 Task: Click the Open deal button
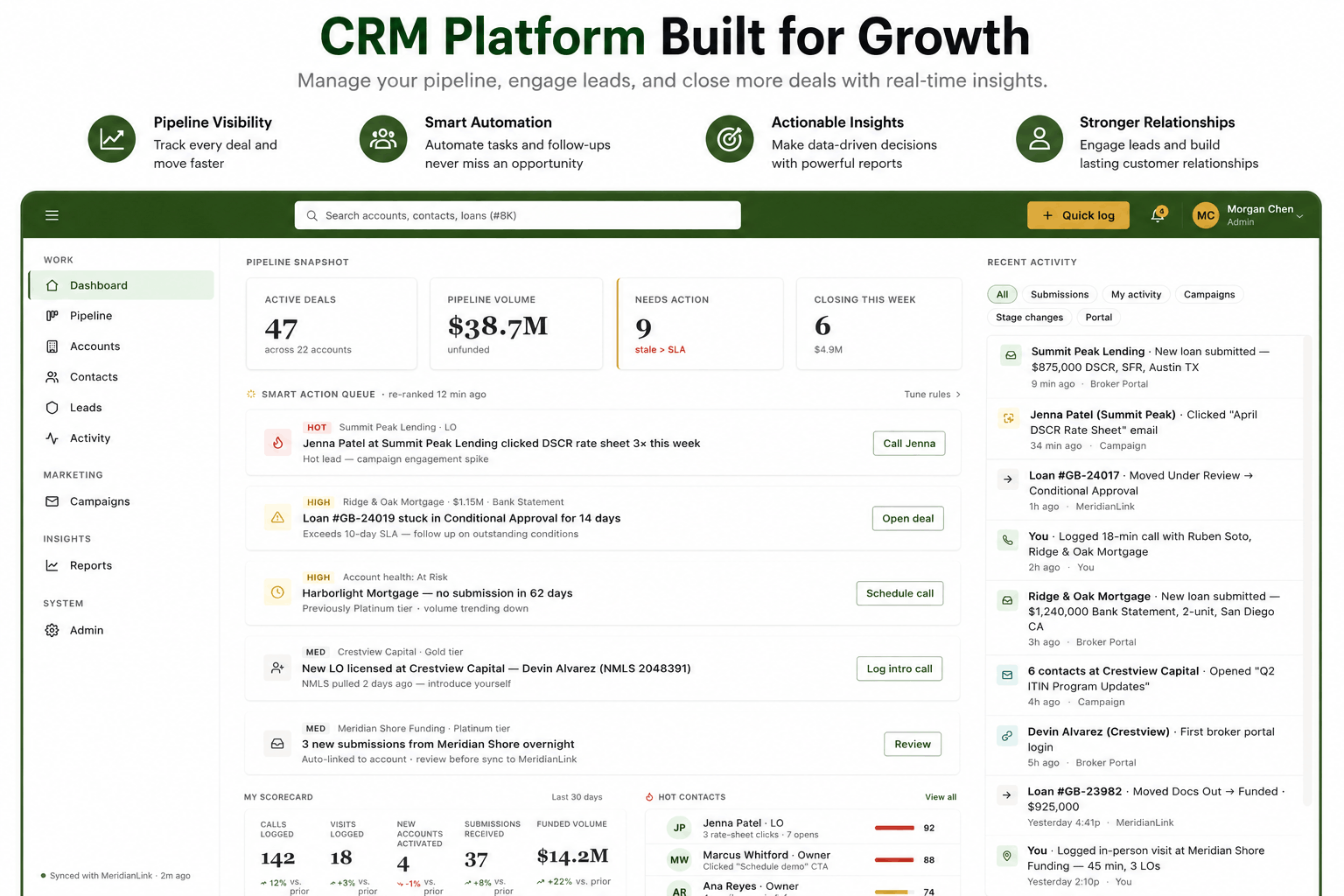pos(907,519)
